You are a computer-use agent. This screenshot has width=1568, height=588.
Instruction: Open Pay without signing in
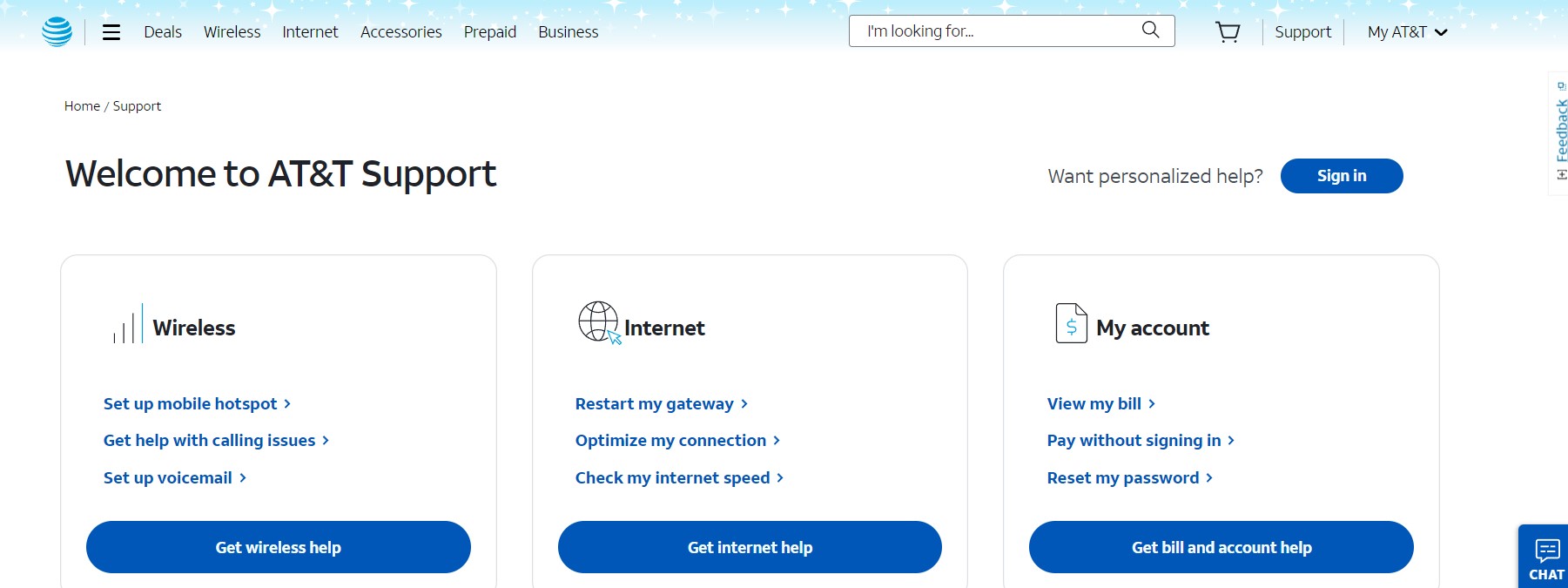click(1134, 440)
